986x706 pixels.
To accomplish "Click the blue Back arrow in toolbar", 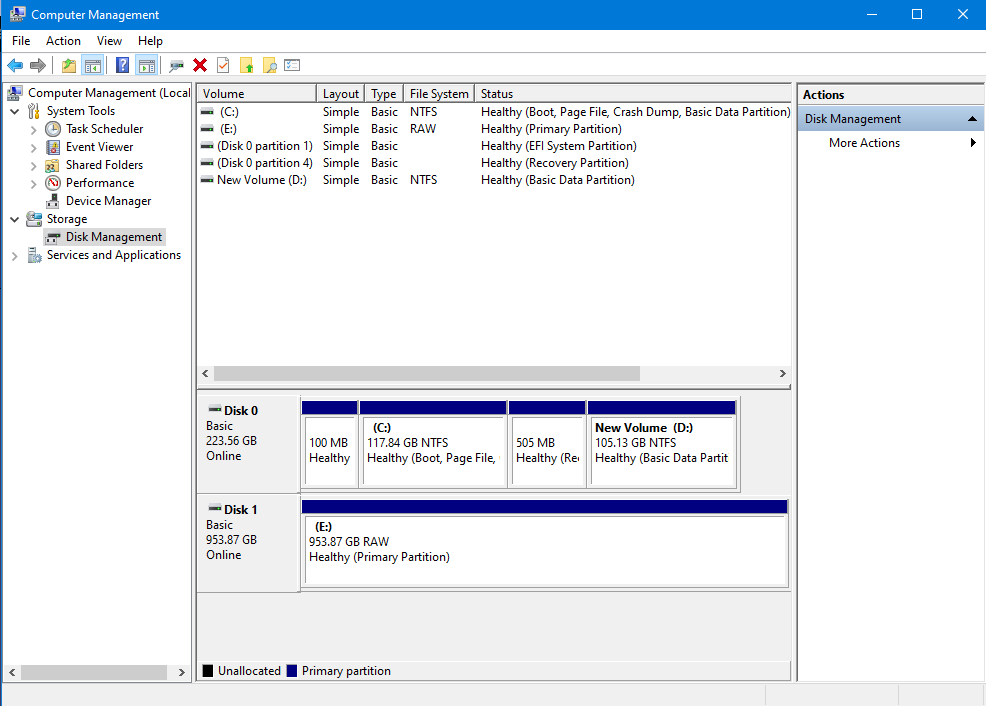I will pyautogui.click(x=15, y=65).
